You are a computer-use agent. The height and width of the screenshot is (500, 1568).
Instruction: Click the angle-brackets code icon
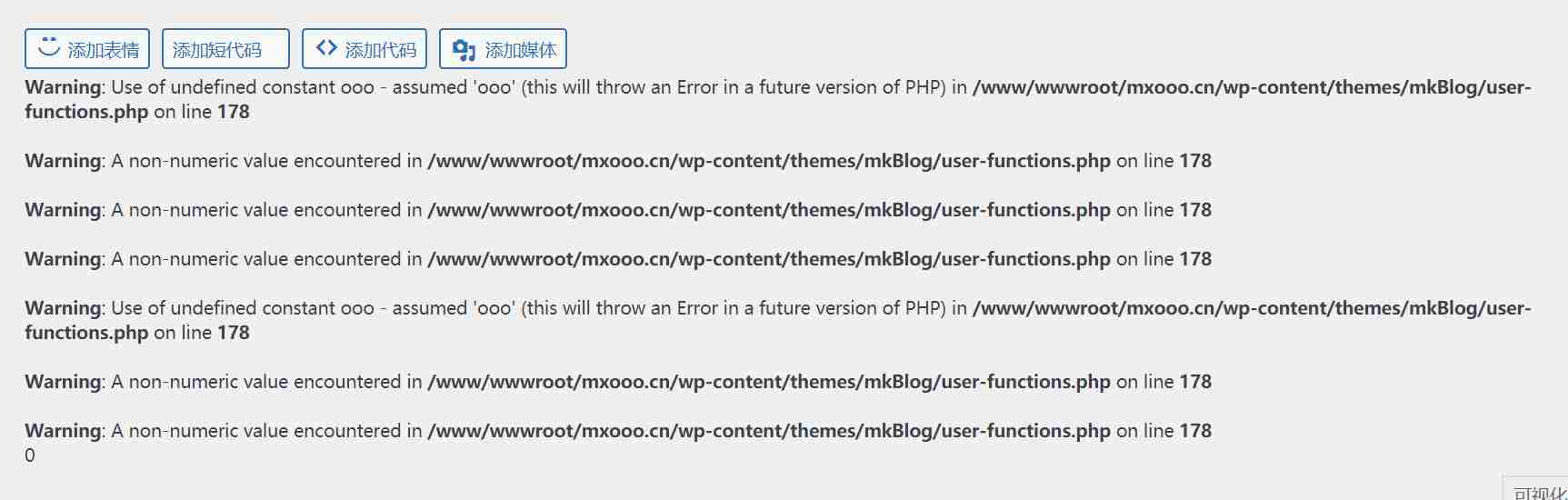tap(326, 48)
